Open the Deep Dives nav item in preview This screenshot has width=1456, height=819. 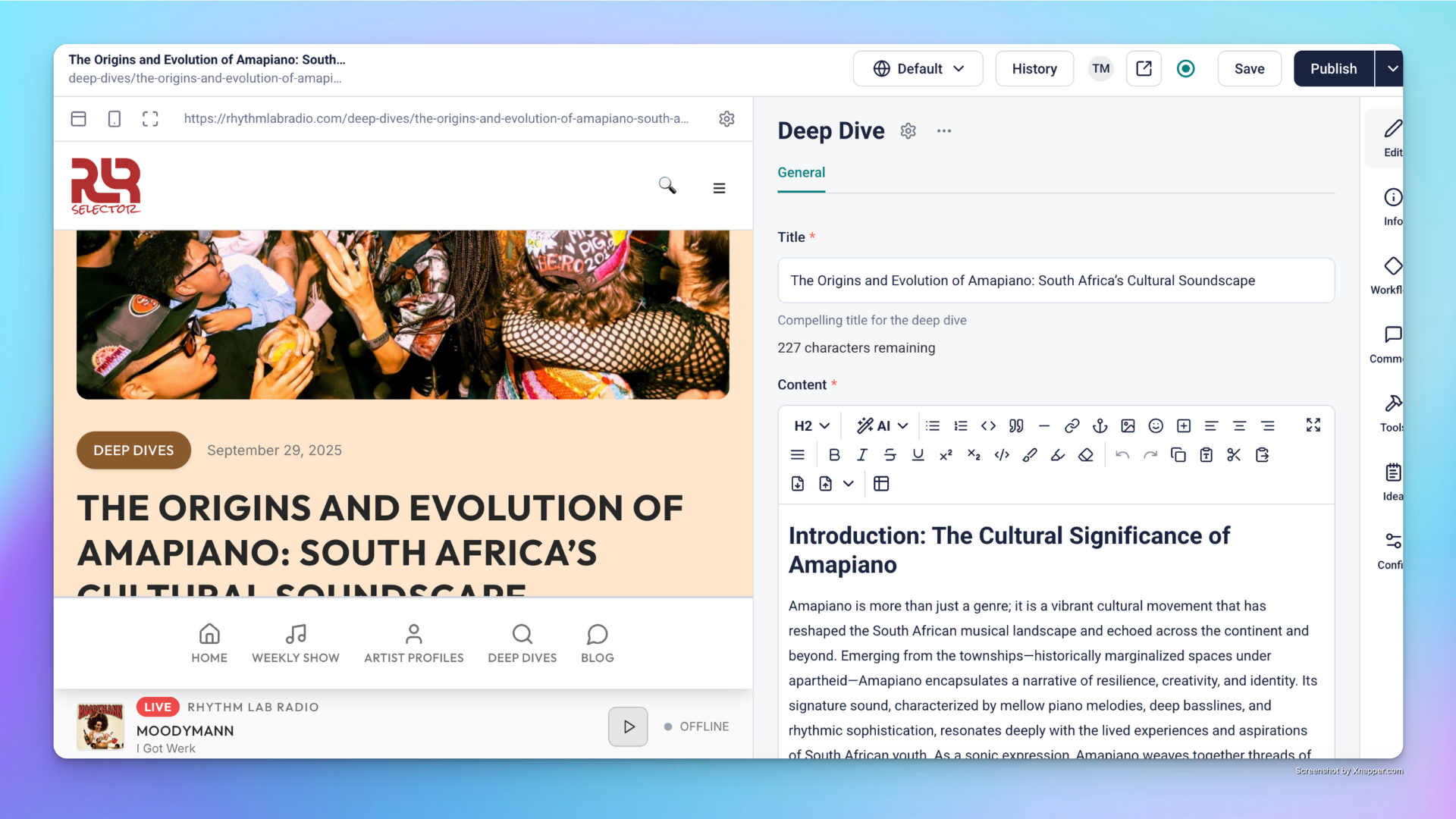[x=522, y=643]
